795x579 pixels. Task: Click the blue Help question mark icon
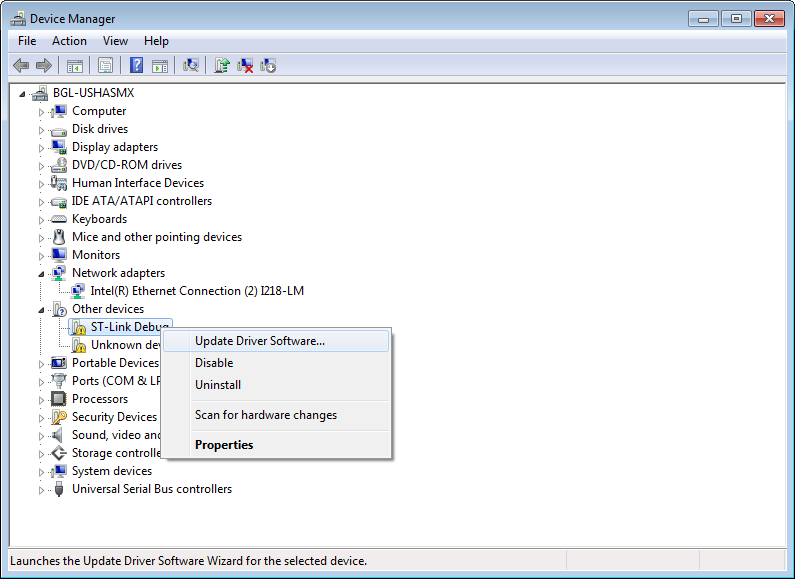[136, 65]
